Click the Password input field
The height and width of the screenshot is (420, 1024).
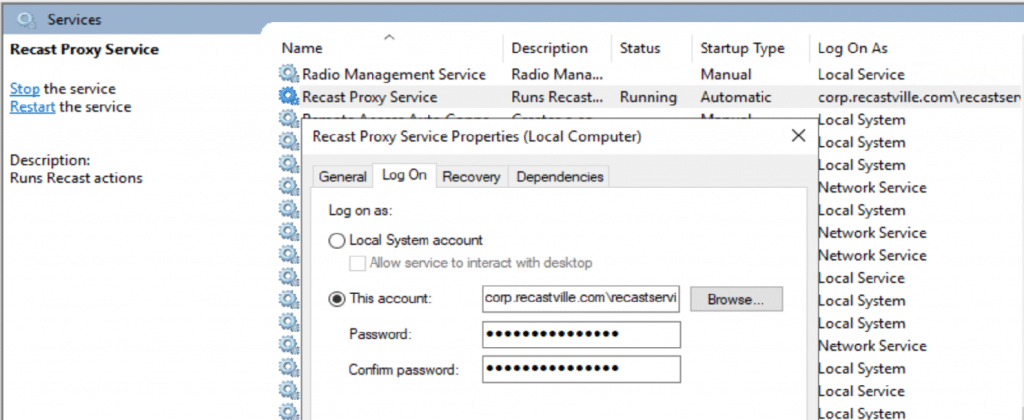(580, 334)
